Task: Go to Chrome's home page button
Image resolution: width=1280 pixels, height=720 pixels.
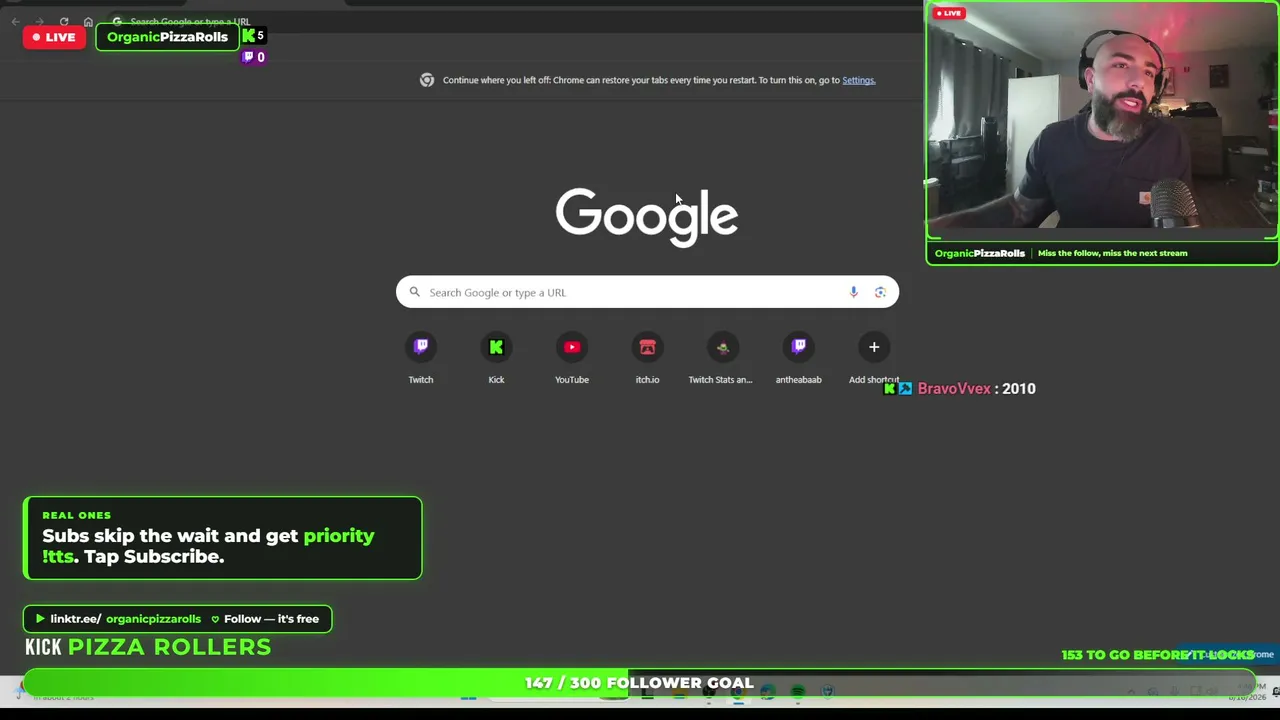Action: [x=88, y=21]
